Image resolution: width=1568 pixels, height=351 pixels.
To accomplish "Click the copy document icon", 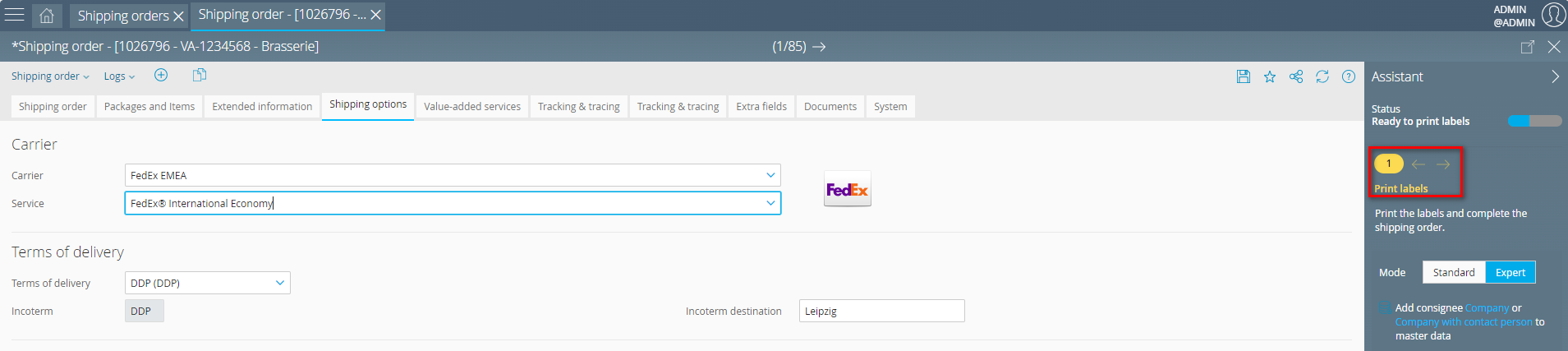I will coord(200,75).
